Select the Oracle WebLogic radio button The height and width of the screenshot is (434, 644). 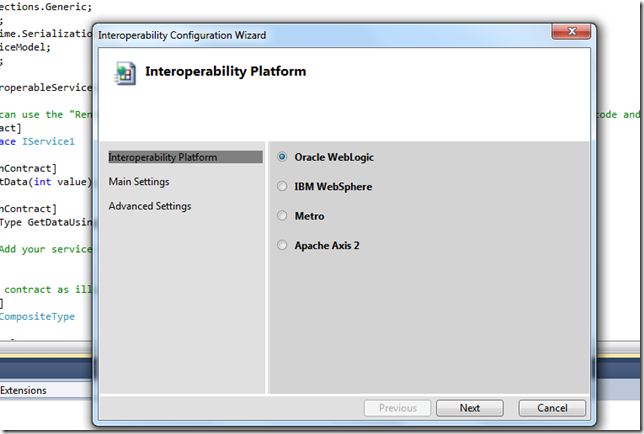coord(282,157)
